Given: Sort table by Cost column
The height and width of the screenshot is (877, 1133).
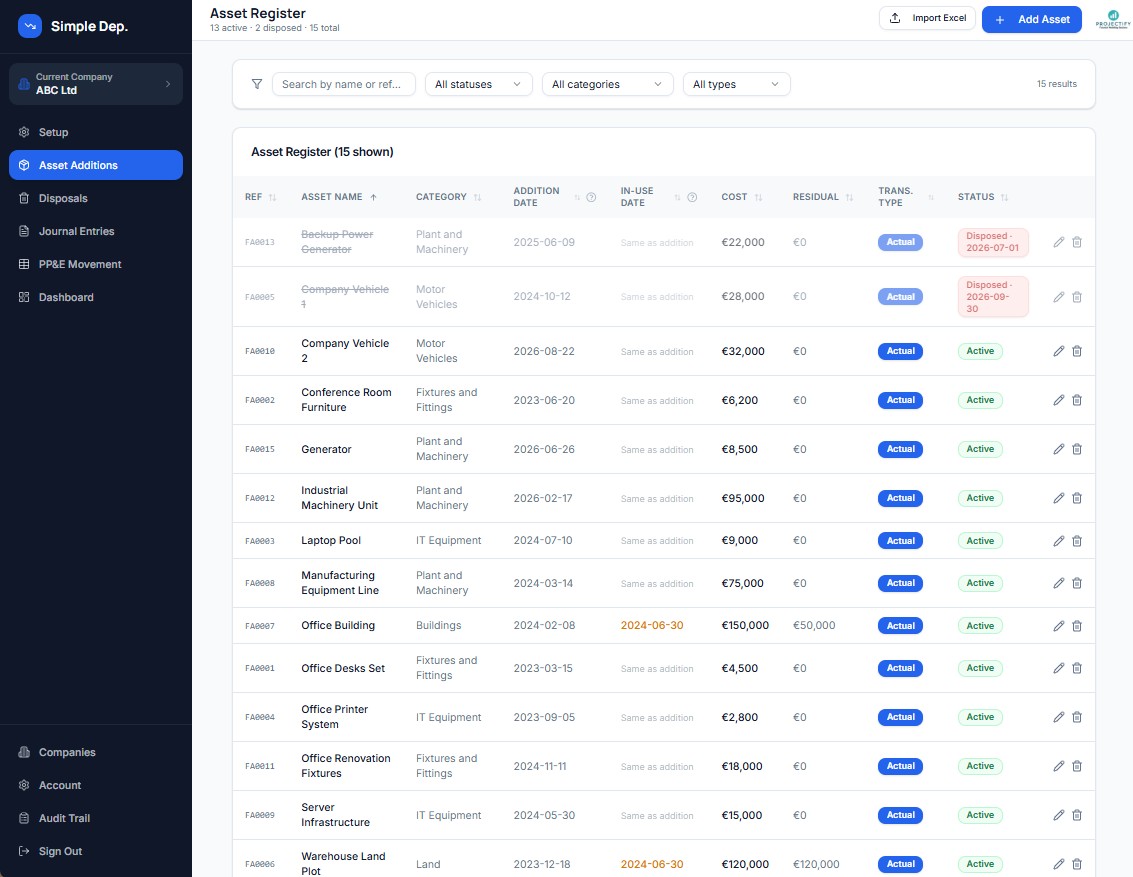Looking at the screenshot, I should (x=741, y=197).
